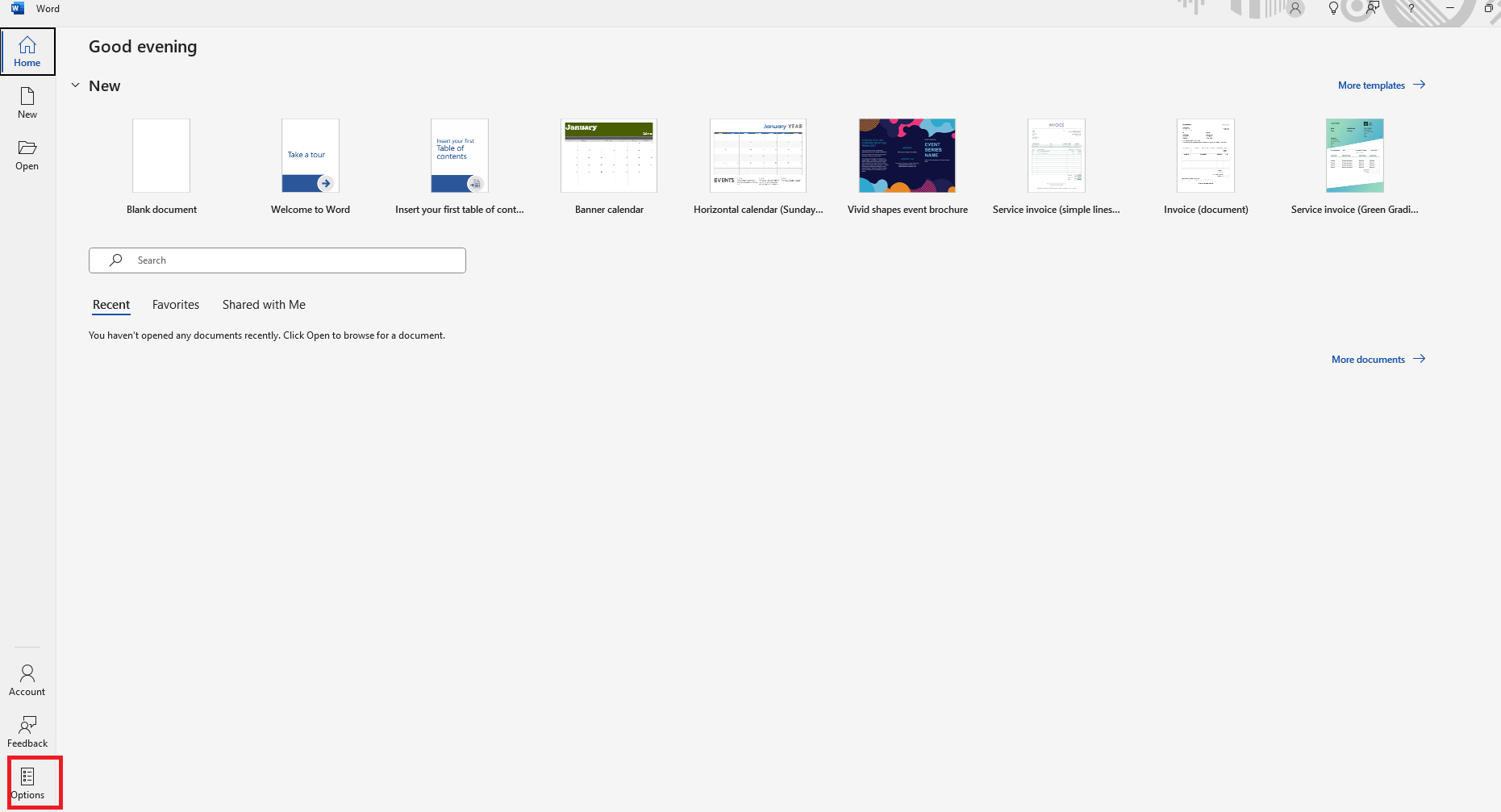Screen dimensions: 1501x812
Task: Open the Banner calendar template
Action: [x=608, y=156]
